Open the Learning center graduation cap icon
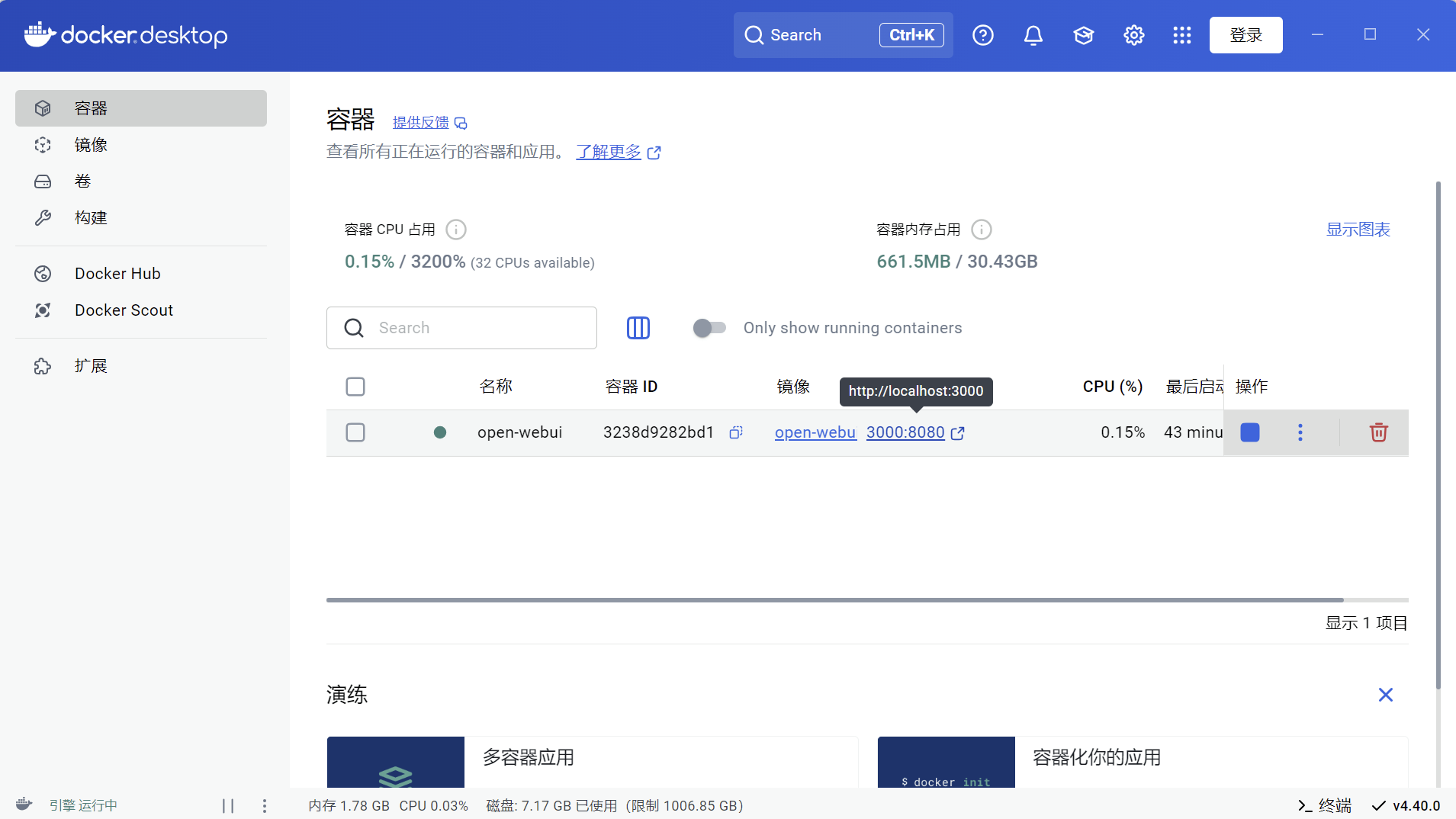 [1083, 35]
